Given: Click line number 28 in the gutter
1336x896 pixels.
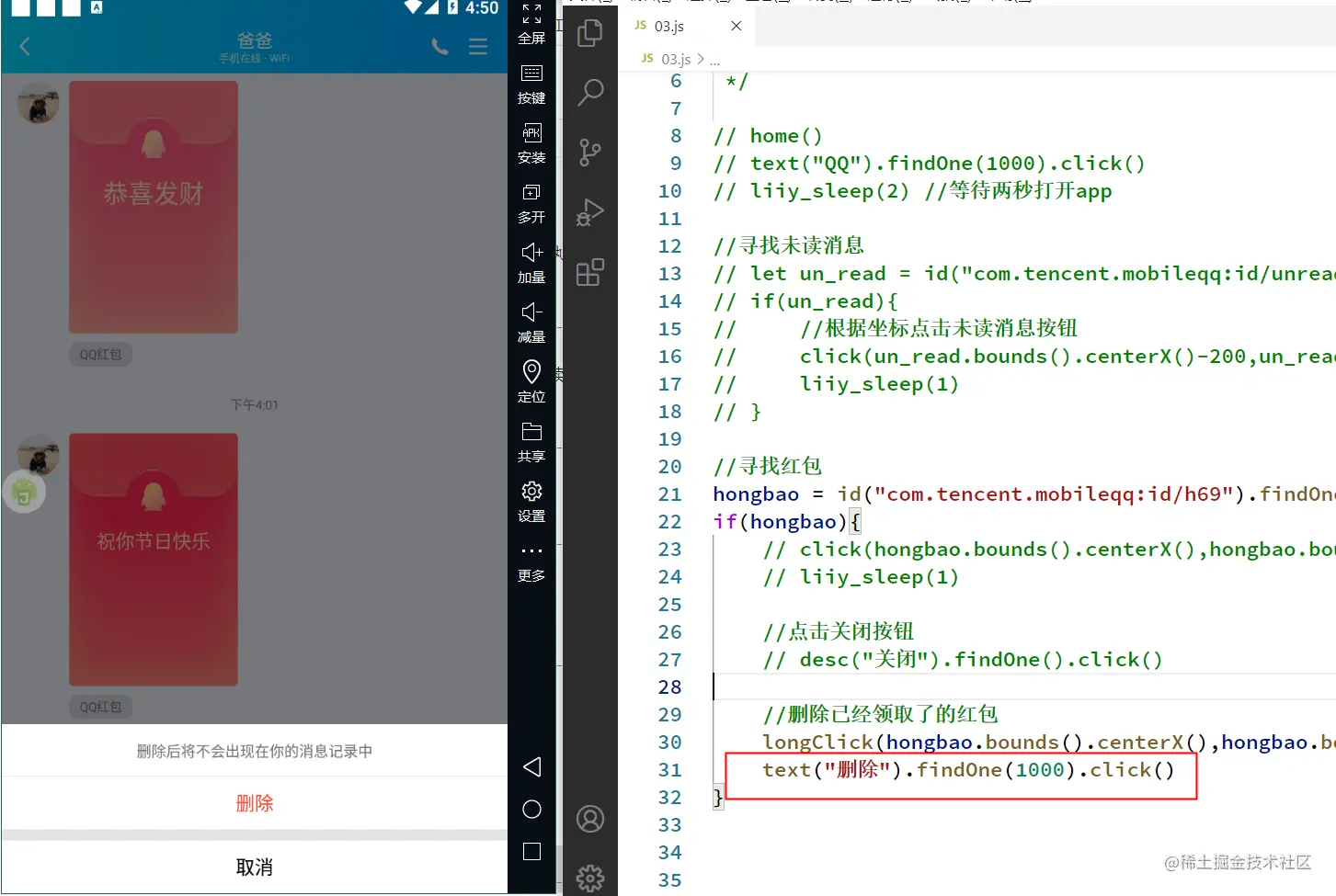Looking at the screenshot, I should click(670, 687).
